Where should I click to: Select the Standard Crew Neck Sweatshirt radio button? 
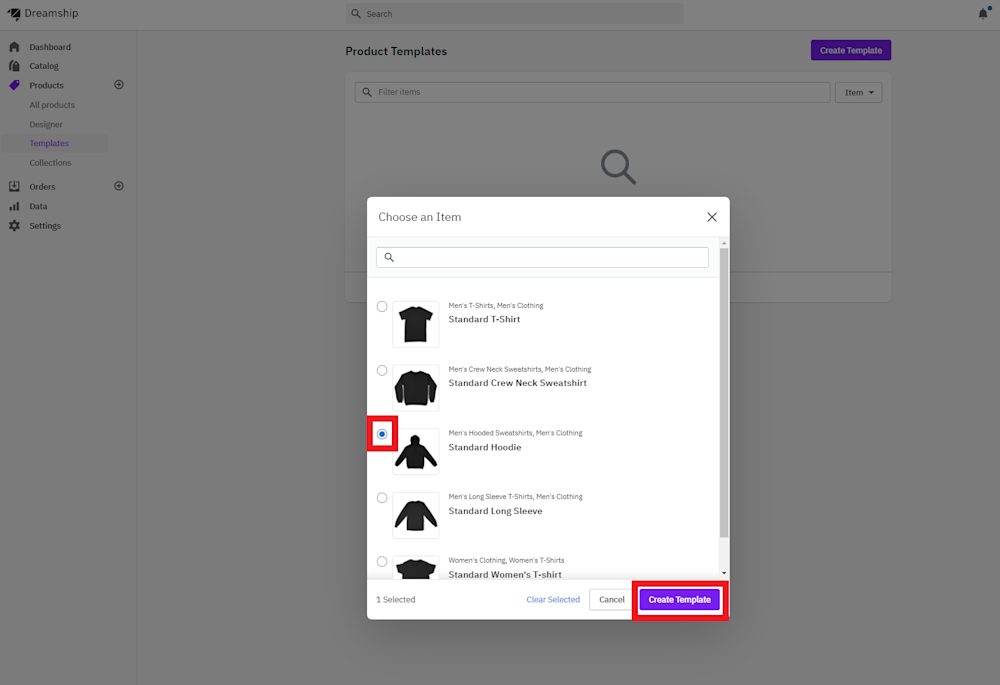(382, 370)
